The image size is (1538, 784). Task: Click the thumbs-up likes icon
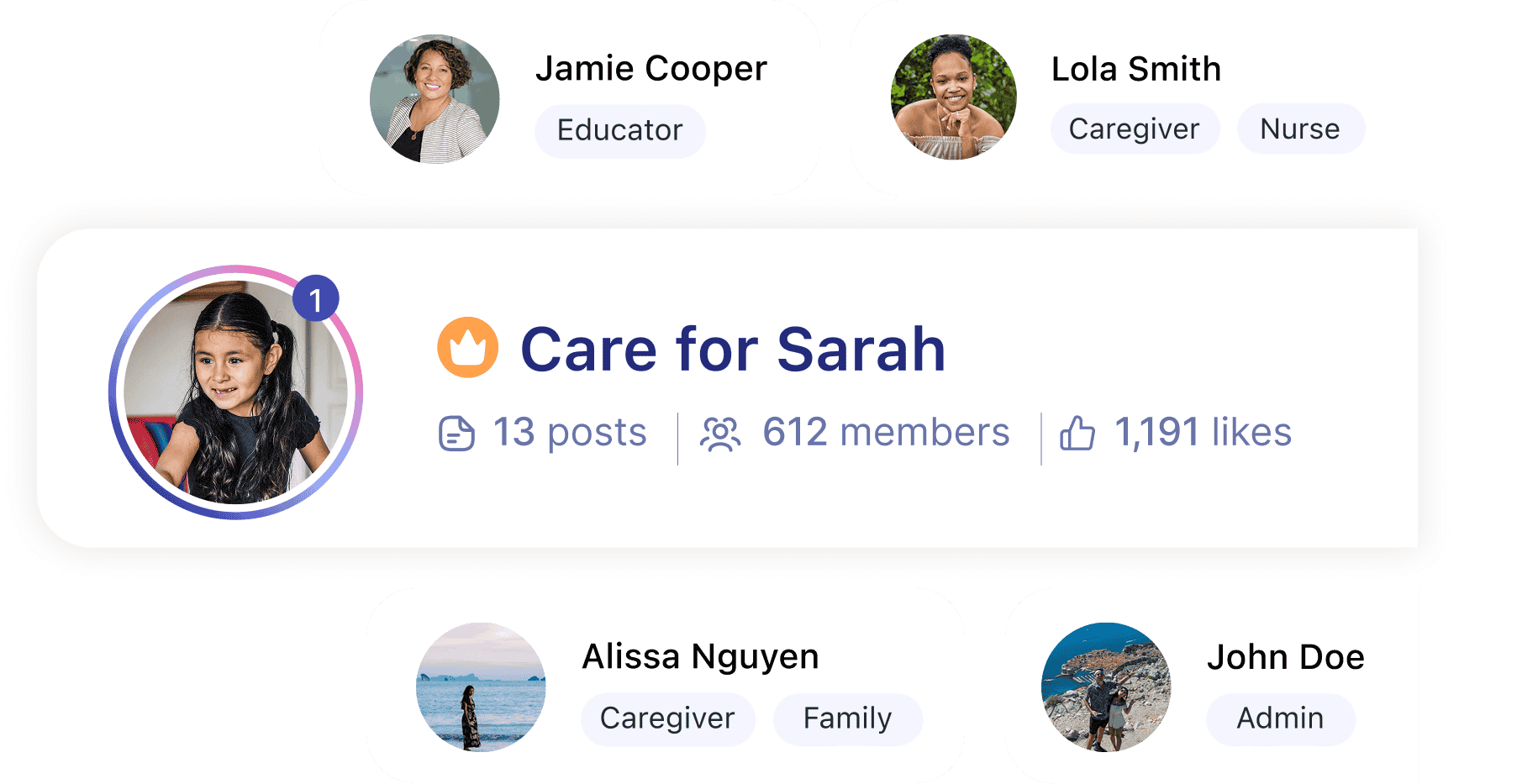click(1077, 434)
